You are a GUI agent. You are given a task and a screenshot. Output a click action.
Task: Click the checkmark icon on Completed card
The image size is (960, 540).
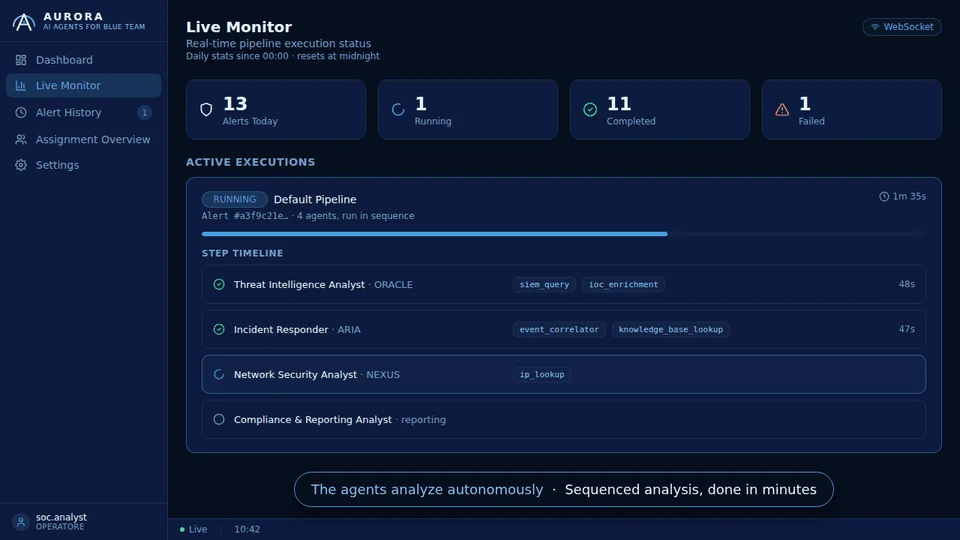point(590,110)
